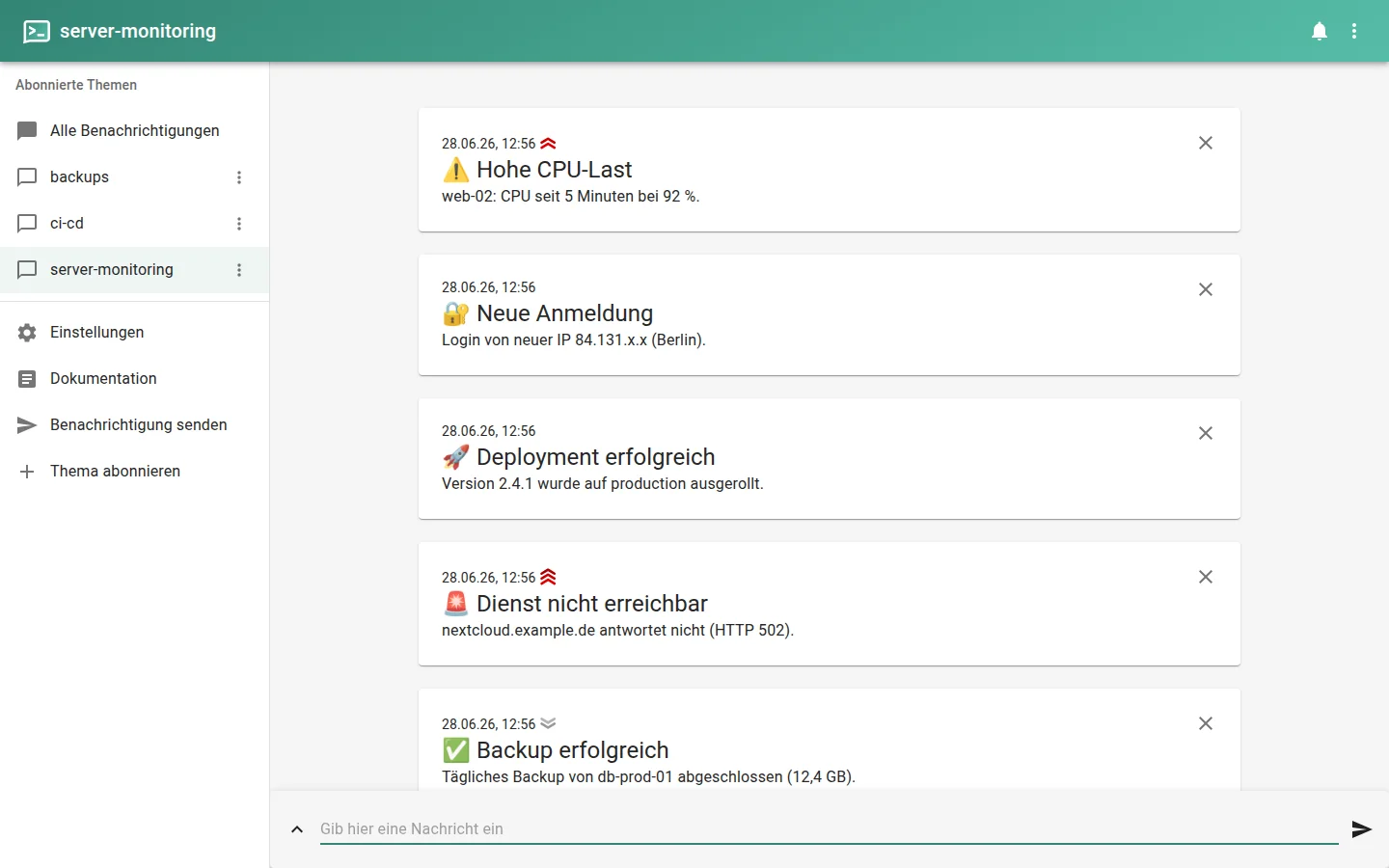Expand the publish dialog with the up chevron

click(297, 829)
